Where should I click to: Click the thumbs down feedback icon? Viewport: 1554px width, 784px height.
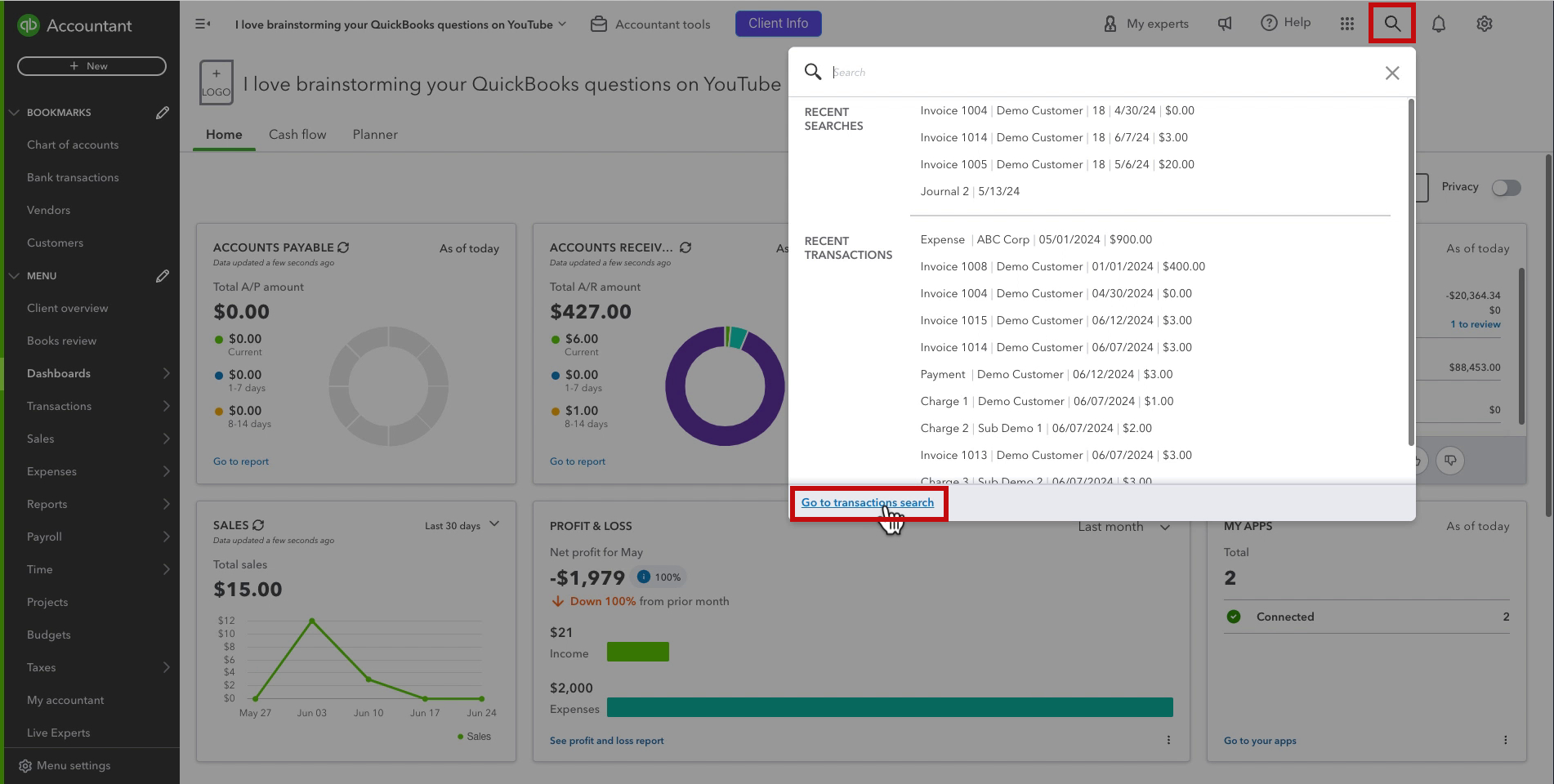coord(1450,461)
